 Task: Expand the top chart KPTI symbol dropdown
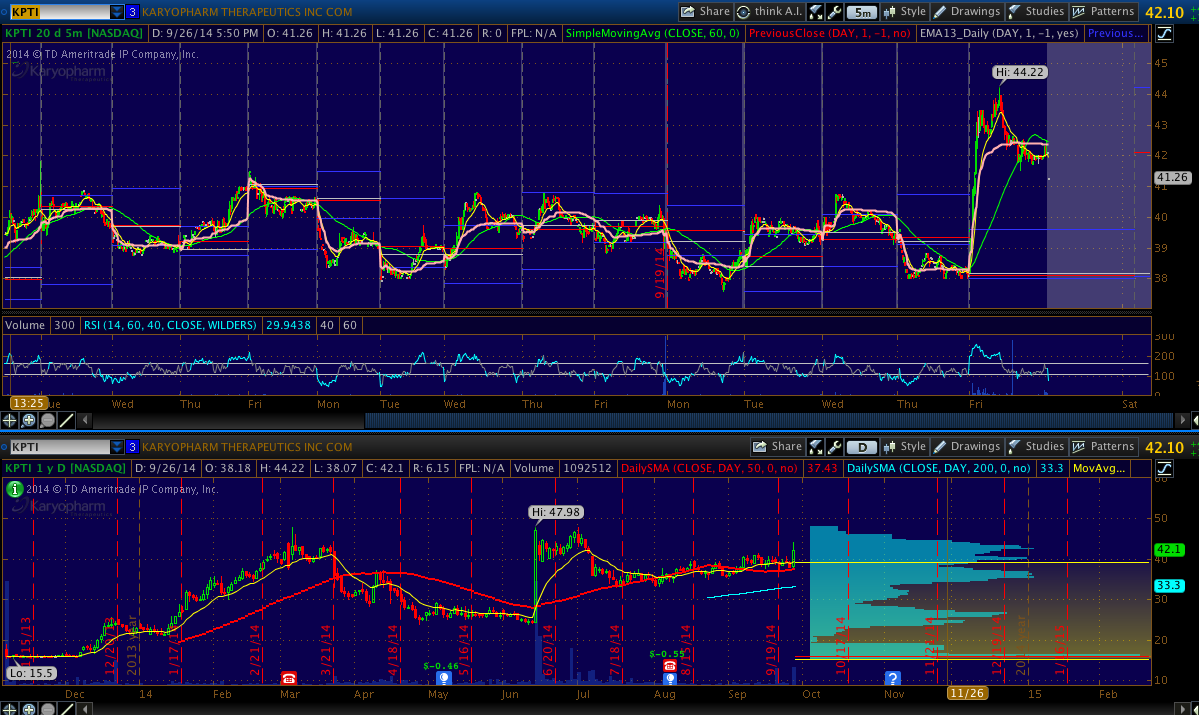click(x=117, y=12)
